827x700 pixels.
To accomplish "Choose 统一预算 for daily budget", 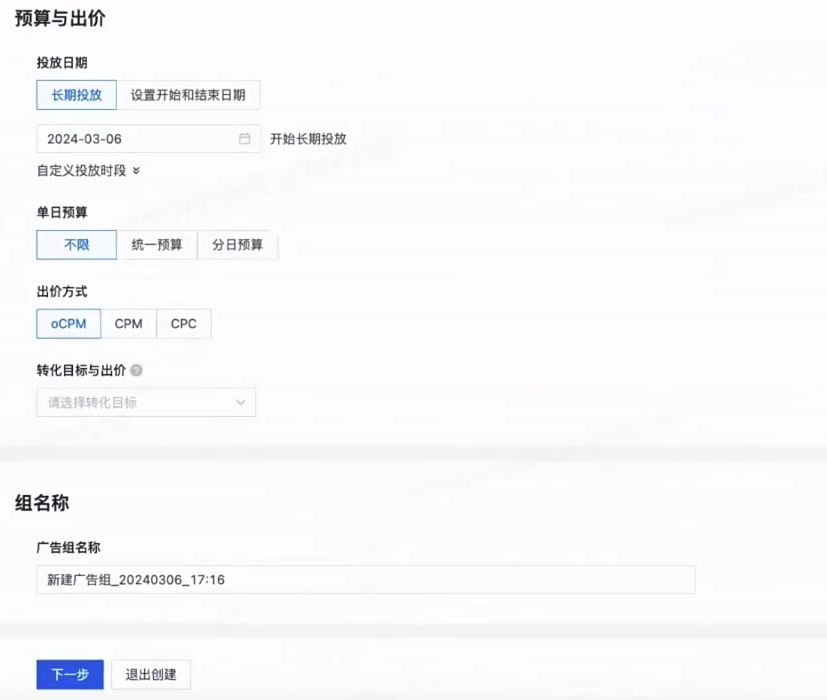I will [156, 244].
